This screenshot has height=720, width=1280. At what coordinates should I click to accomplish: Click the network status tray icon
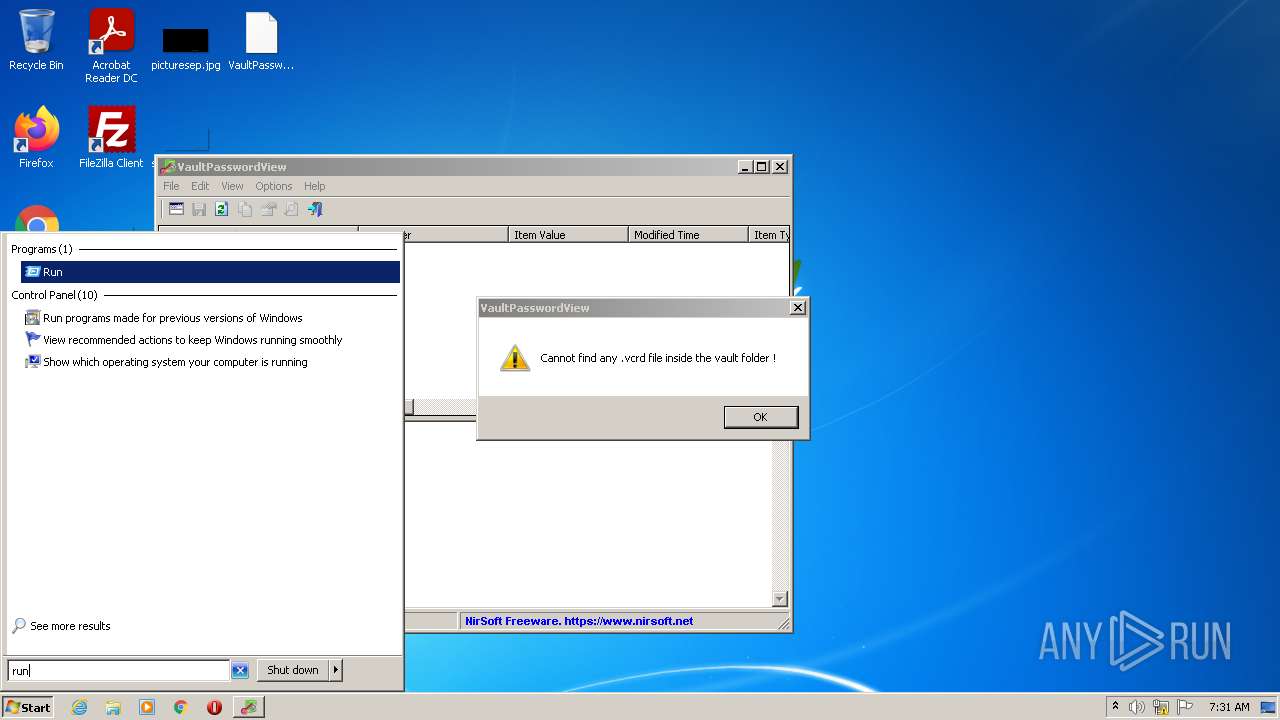1161,707
